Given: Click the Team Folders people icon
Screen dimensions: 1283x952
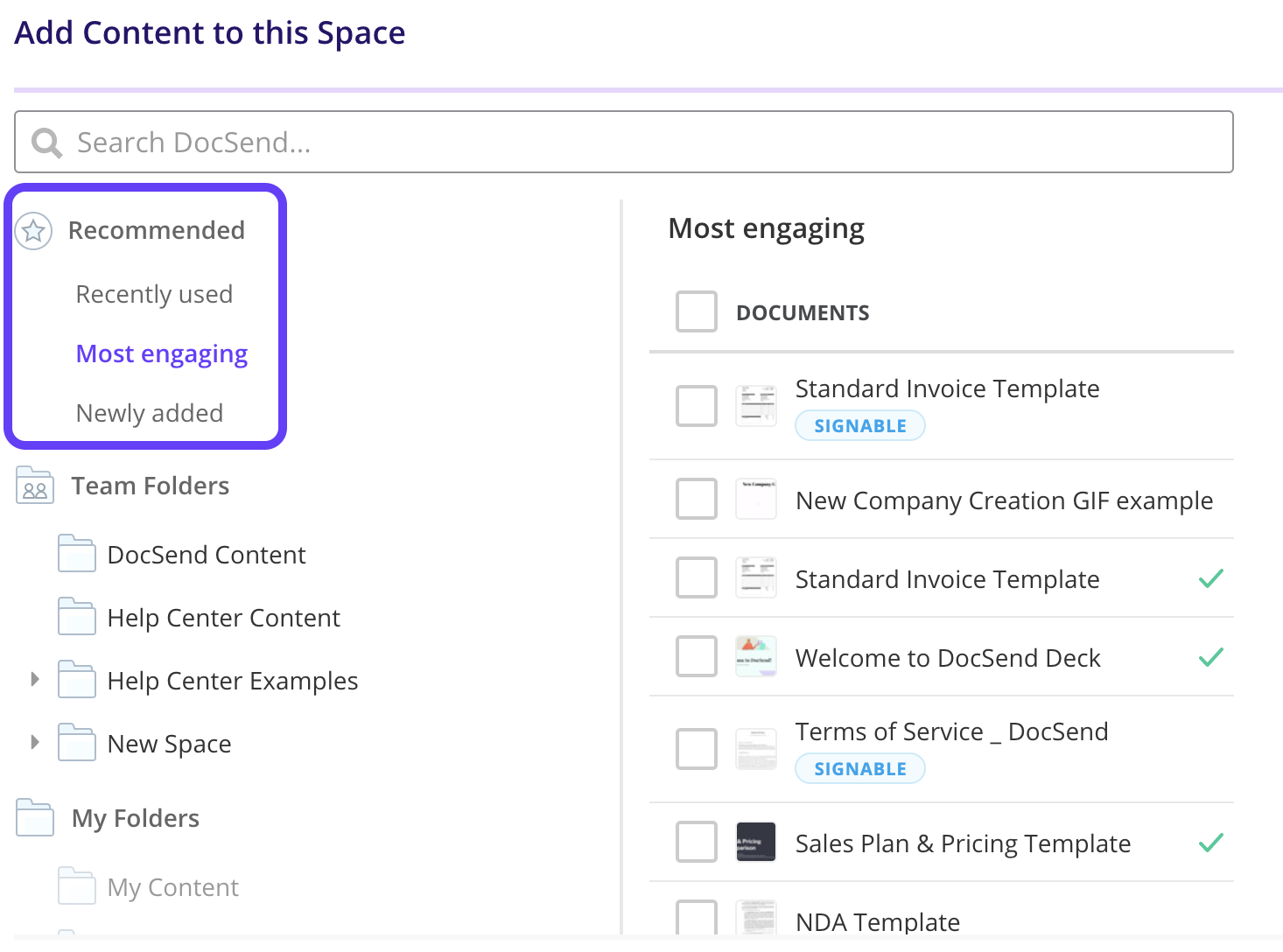Looking at the screenshot, I should (33, 485).
